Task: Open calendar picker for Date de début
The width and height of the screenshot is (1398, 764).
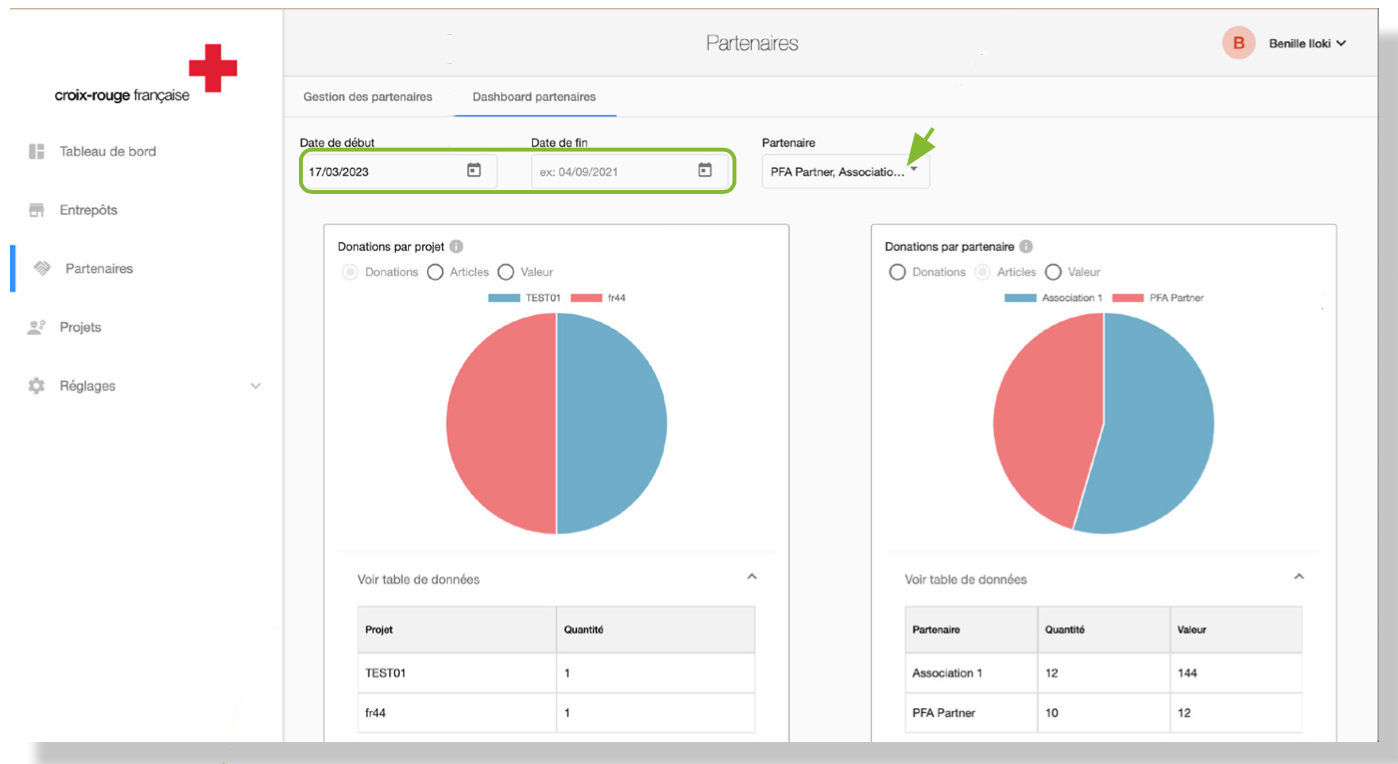Action: (474, 171)
